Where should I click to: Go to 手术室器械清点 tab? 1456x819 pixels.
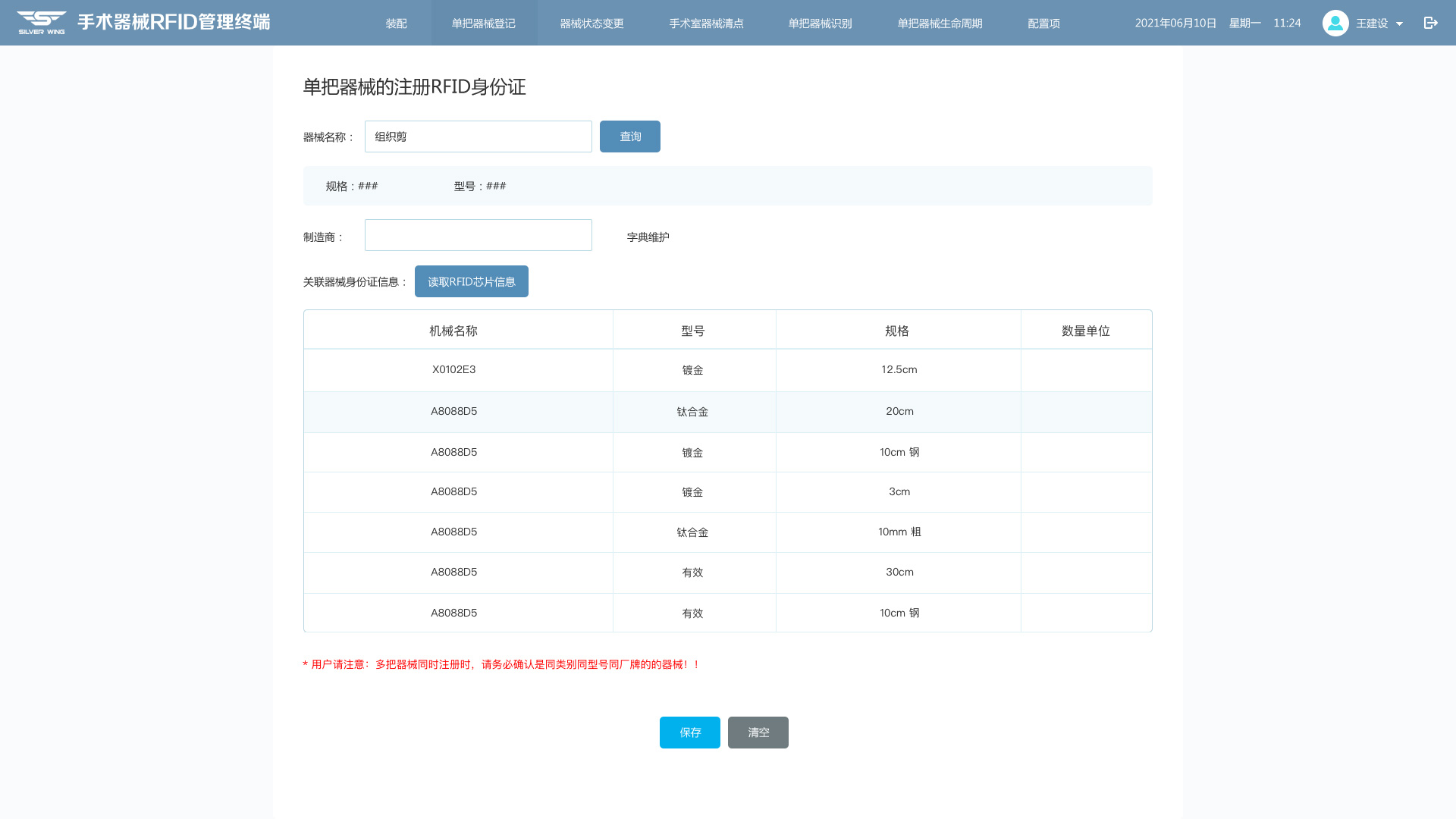tap(706, 24)
